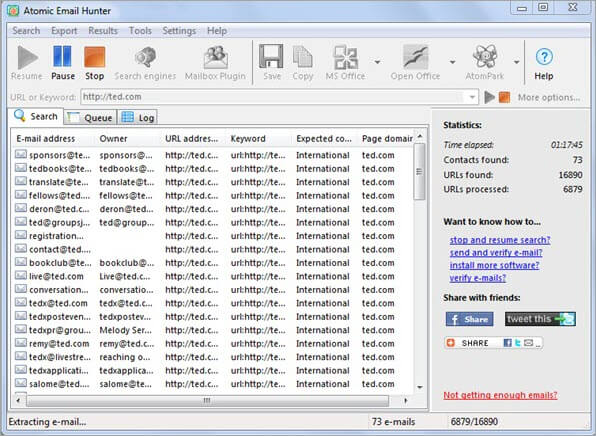Select the Search tab

tap(36, 116)
